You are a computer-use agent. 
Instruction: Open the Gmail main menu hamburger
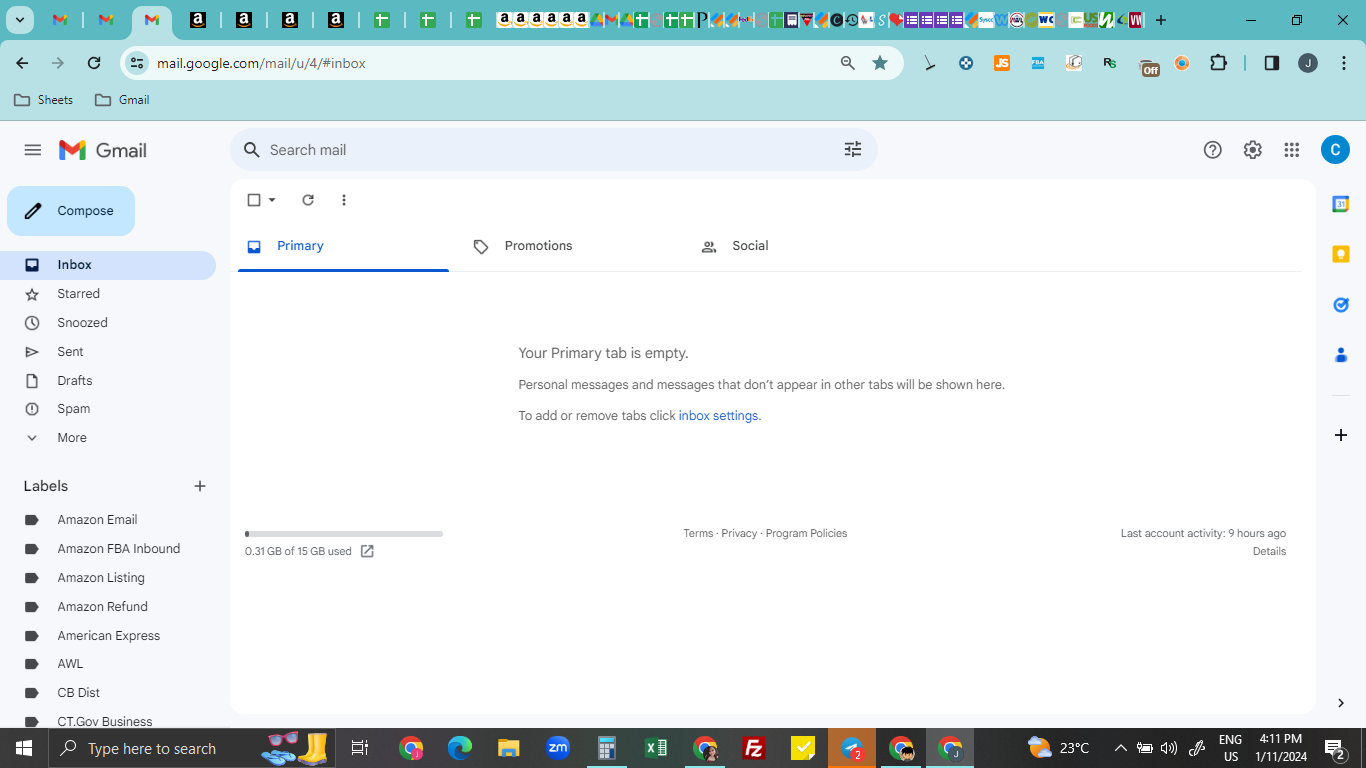pyautogui.click(x=33, y=150)
